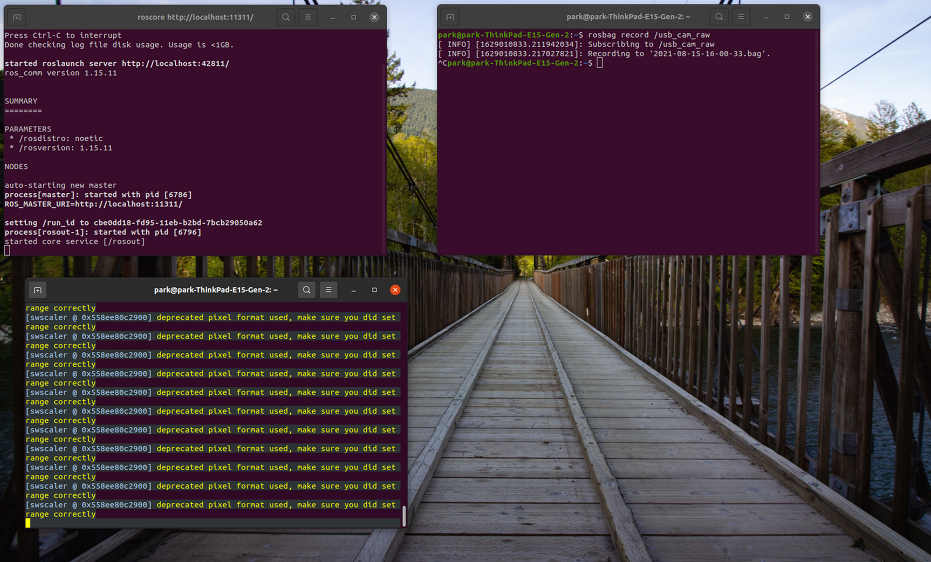Click 'setting /run_id to' line
The width and height of the screenshot is (931, 562).
point(134,223)
